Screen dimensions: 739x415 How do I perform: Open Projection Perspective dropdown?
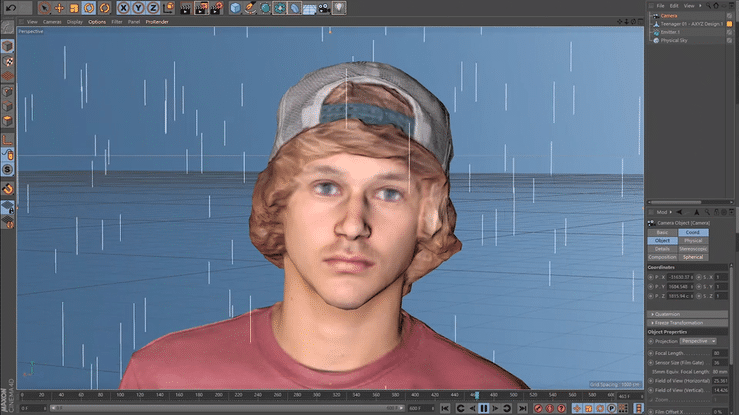[x=698, y=341]
